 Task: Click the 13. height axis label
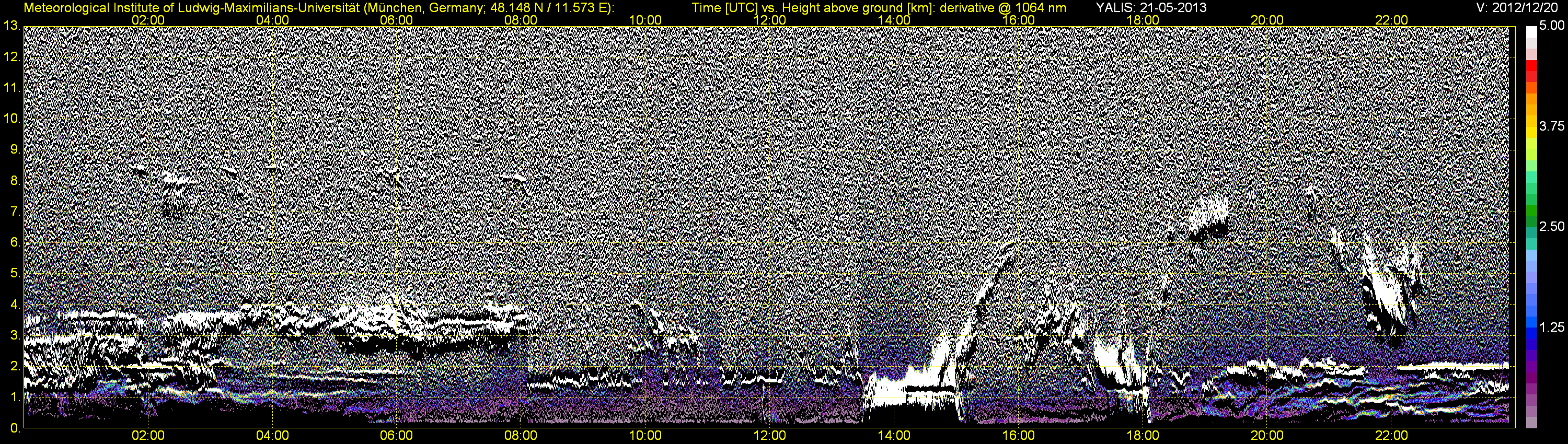(11, 26)
